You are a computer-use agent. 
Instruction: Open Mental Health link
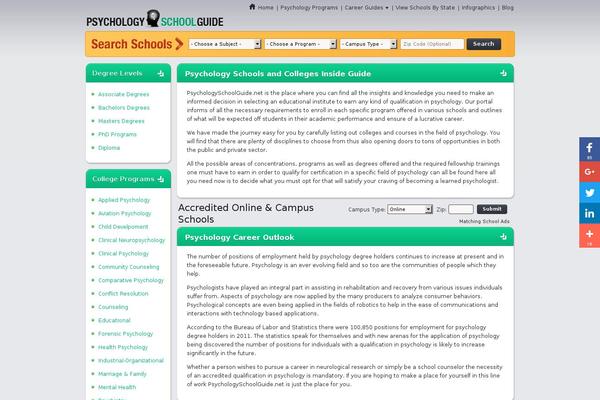[117, 387]
